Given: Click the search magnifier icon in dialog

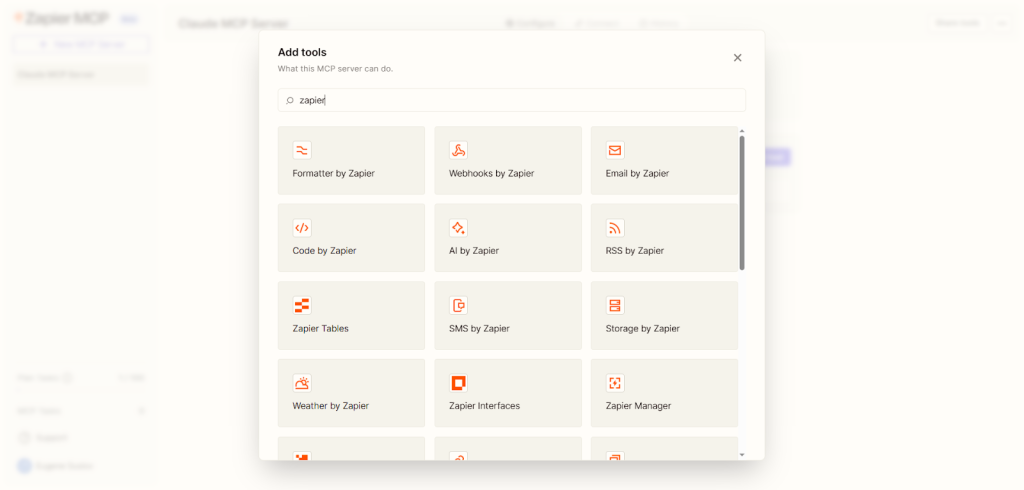Looking at the screenshot, I should (x=290, y=100).
